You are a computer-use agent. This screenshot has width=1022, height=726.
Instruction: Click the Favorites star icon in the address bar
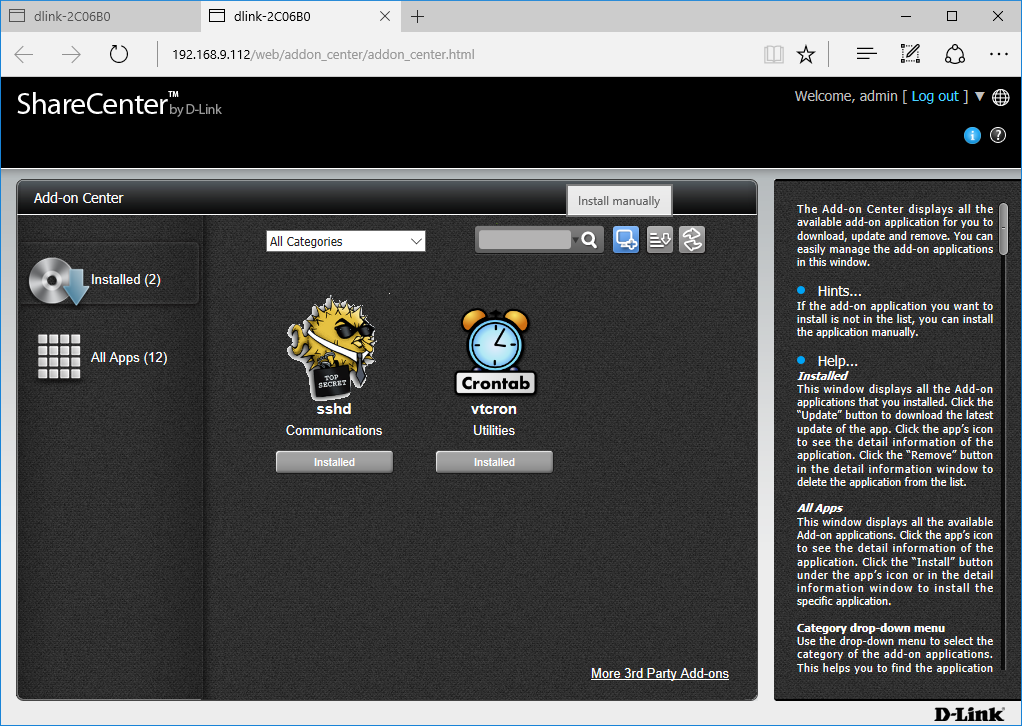(806, 54)
